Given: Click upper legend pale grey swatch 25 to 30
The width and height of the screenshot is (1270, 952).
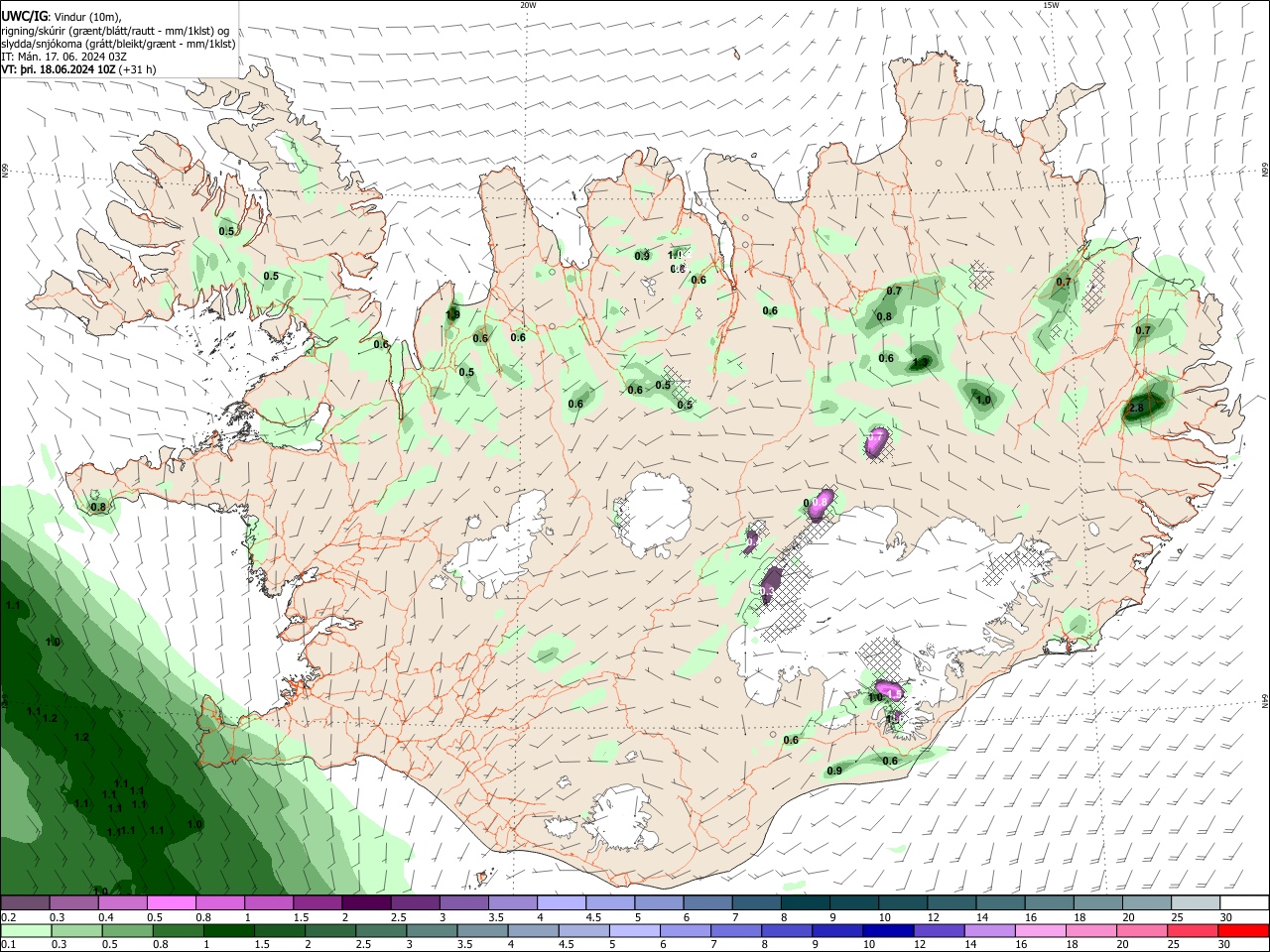Looking at the screenshot, I should click(x=1196, y=902).
